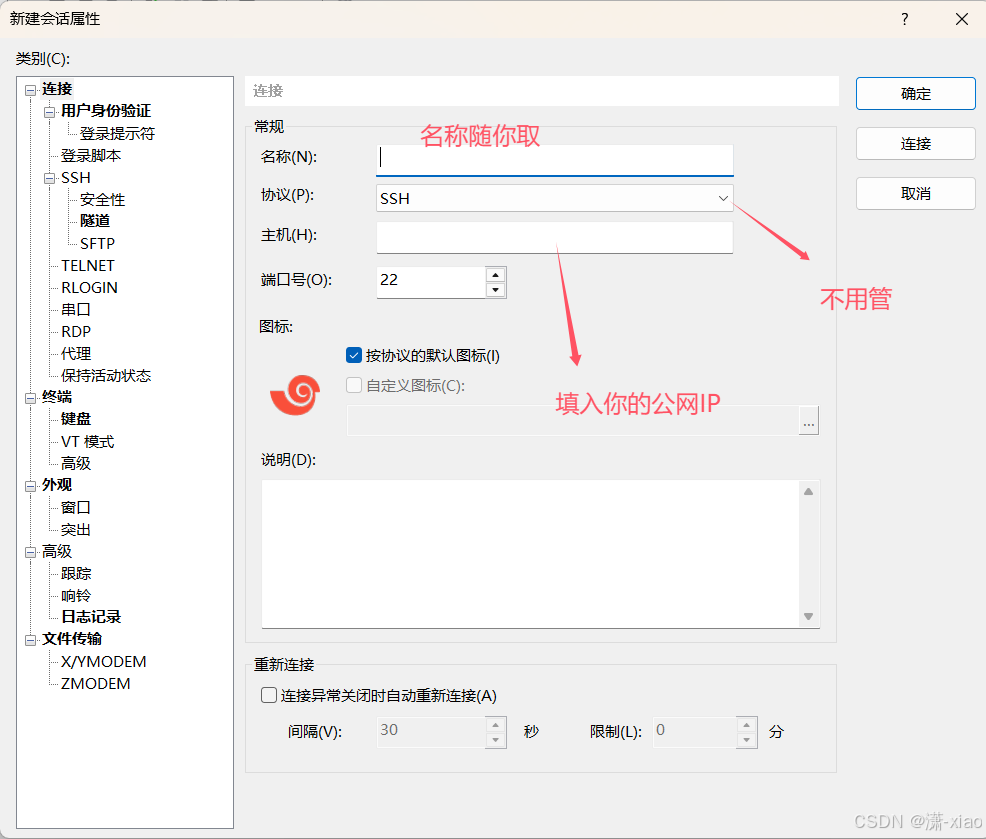Click the 限制(L) field showing 0

coord(695,732)
